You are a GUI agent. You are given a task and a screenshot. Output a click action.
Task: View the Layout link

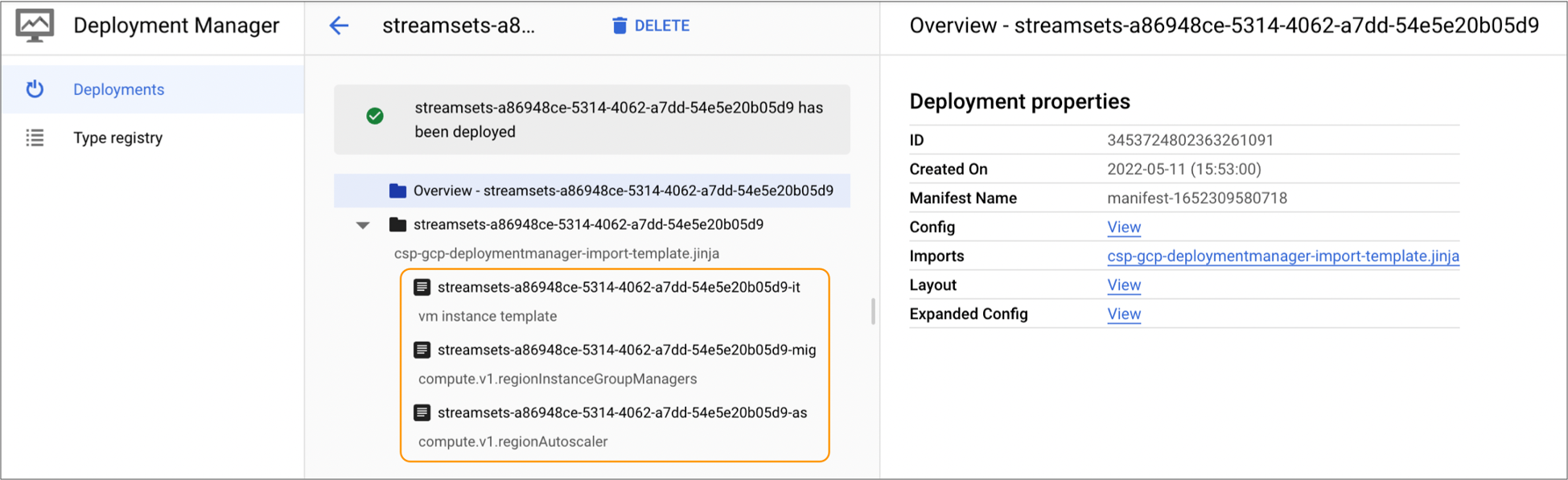pyautogui.click(x=1124, y=285)
